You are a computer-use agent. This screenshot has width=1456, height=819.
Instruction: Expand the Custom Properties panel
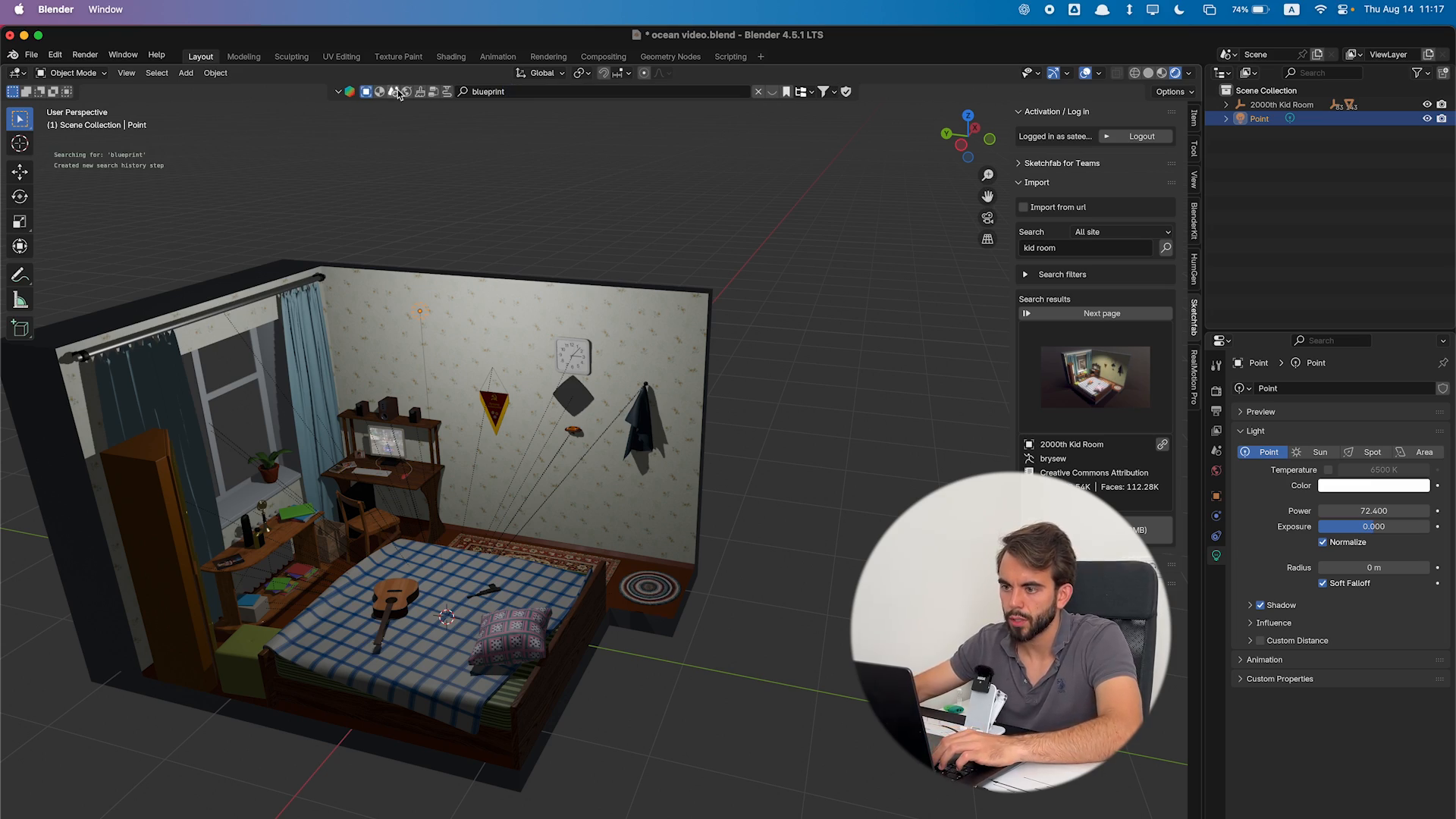pos(1279,679)
